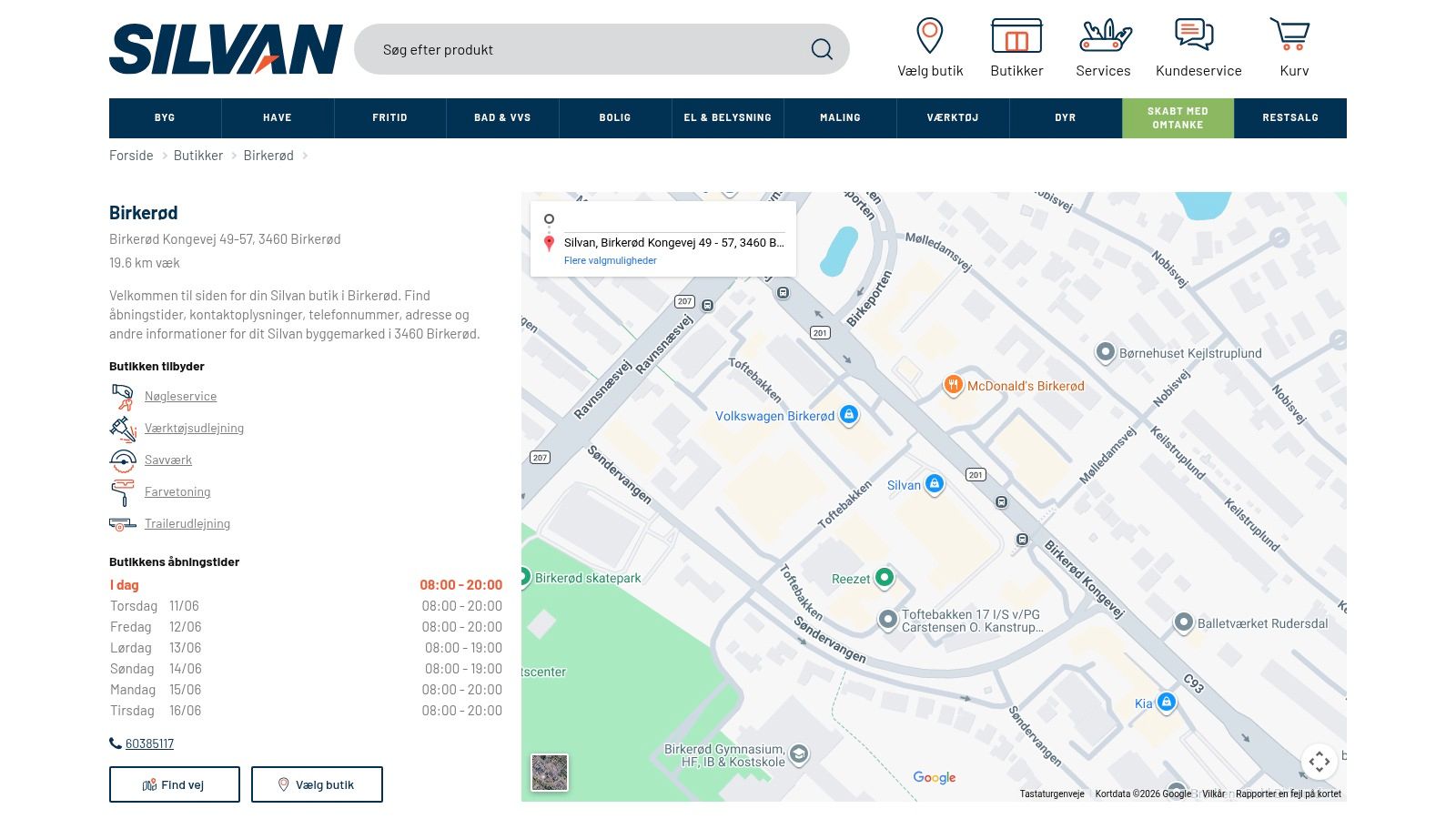This screenshot has width=1456, height=819.
Task: Click Volkswagen Birkerød map marker
Action: tap(849, 415)
